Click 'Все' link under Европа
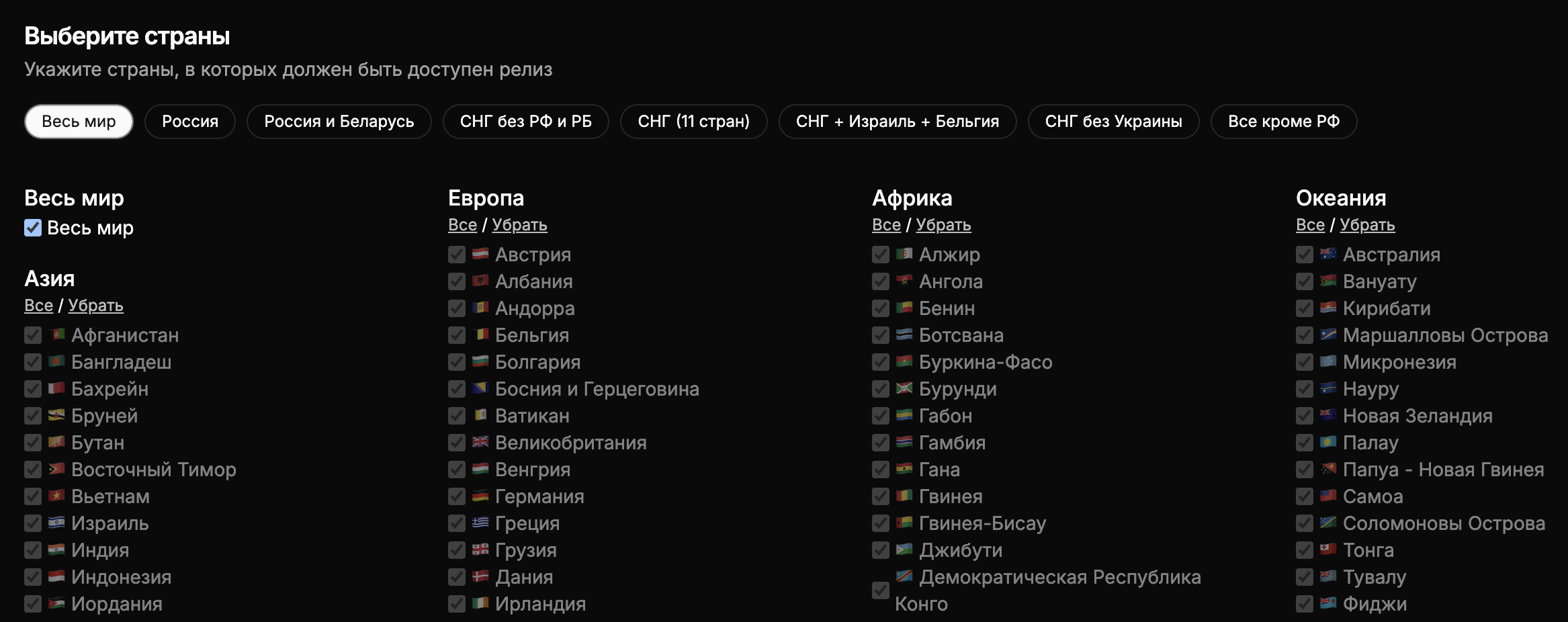Image resolution: width=1568 pixels, height=622 pixels. pos(462,225)
